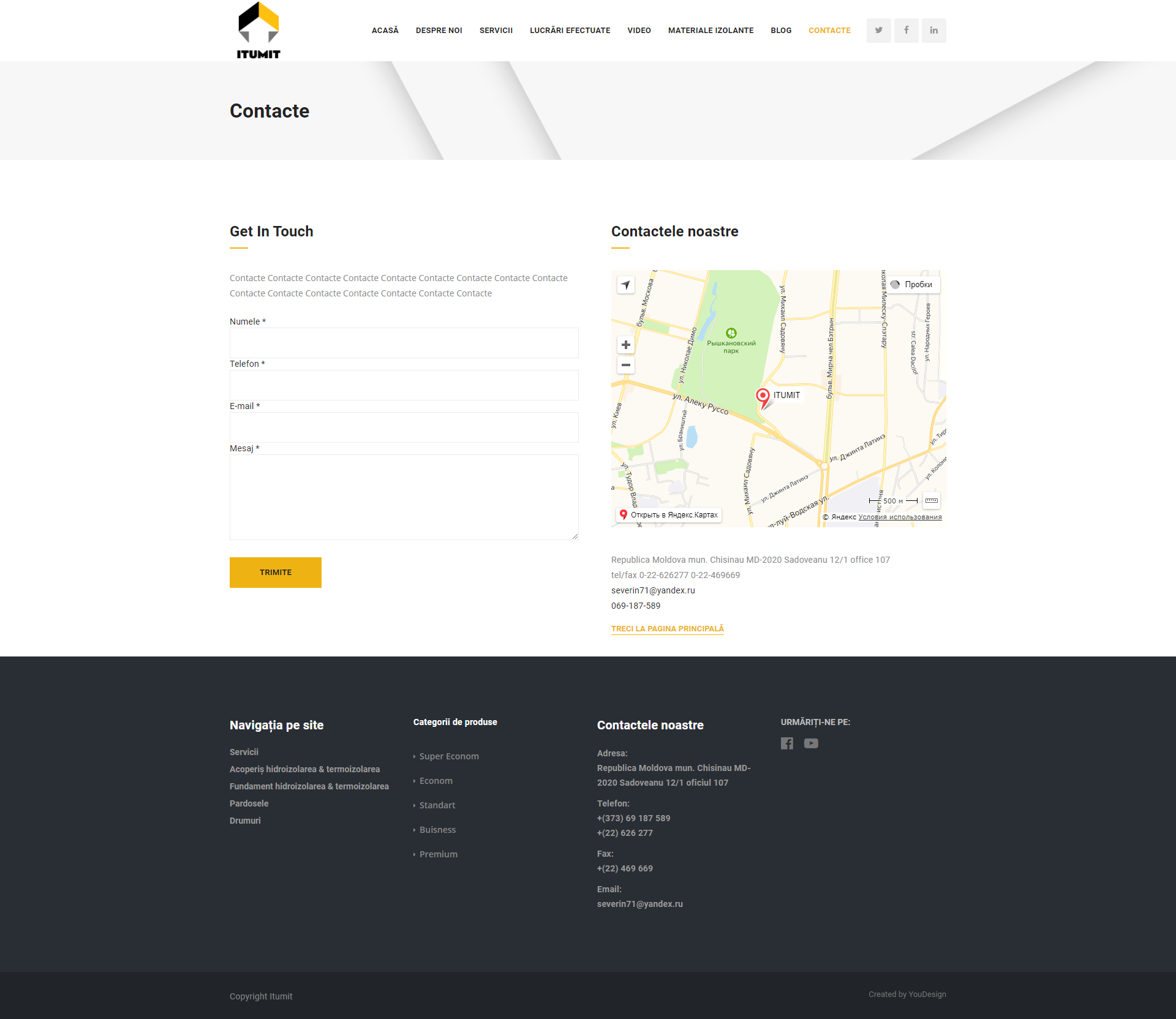Click the ITUMIT red map marker
1176x1019 pixels.
[x=763, y=396]
